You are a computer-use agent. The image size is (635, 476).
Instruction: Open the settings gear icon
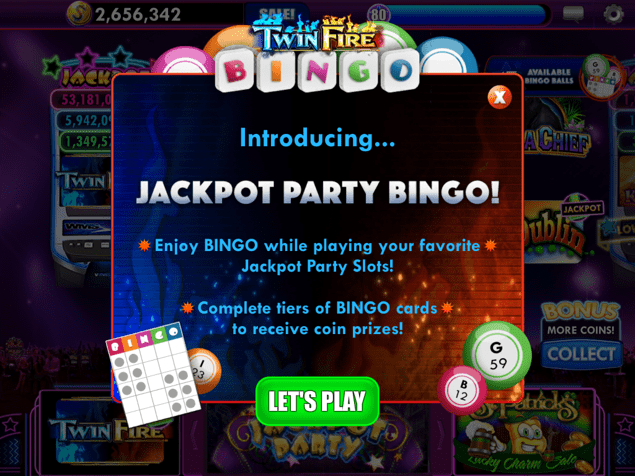(614, 14)
